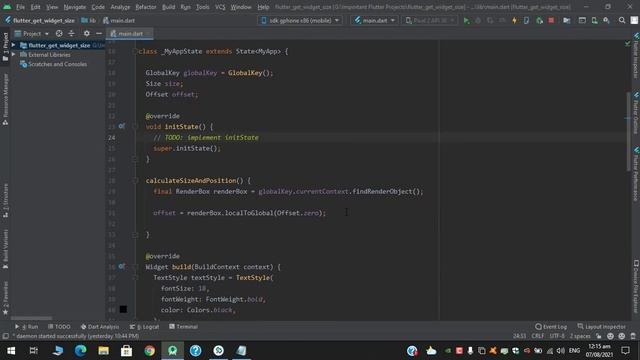
Task: Click the green analysis checkmark in editor
Action: (x=627, y=43)
